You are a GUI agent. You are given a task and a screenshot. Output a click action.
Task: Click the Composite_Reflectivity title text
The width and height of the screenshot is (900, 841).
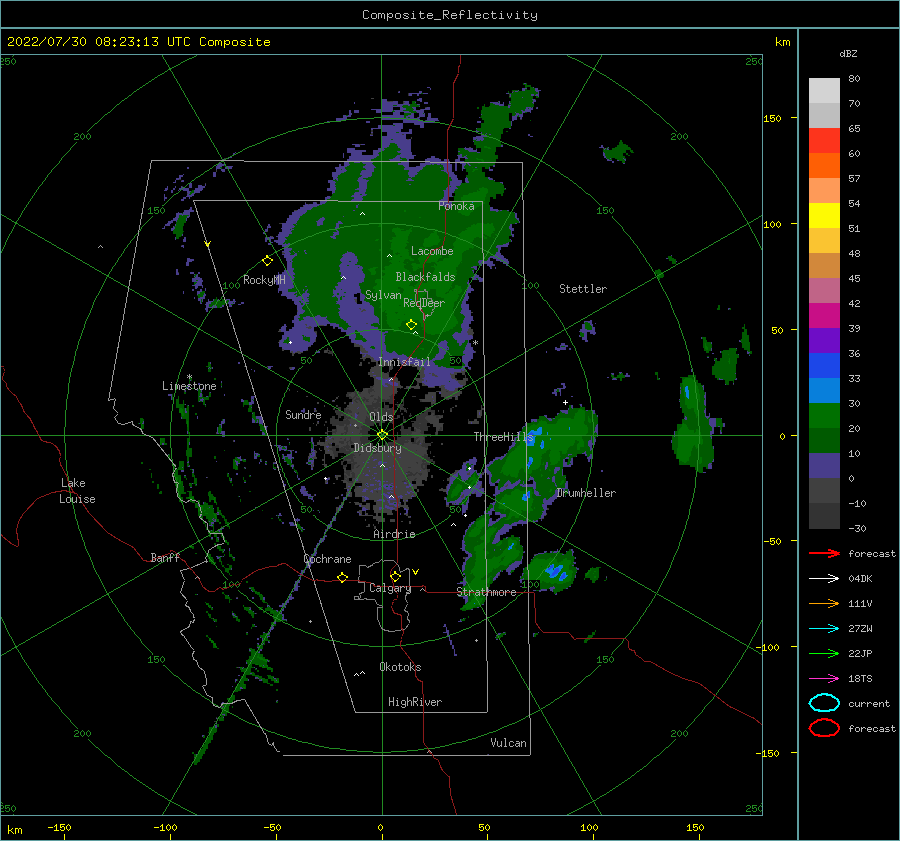pos(449,15)
